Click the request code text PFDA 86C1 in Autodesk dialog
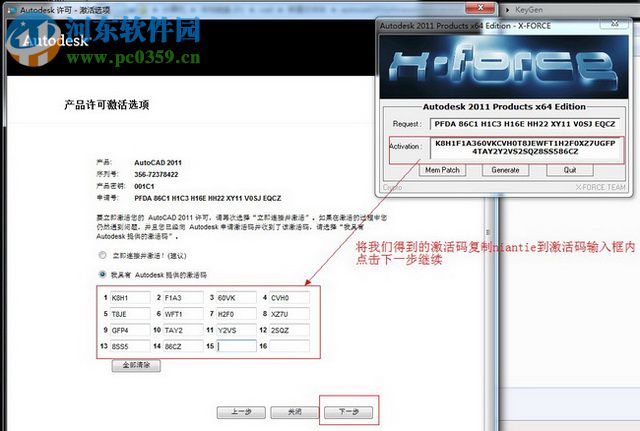The width and height of the screenshot is (640, 431). pyautogui.click(x=207, y=198)
